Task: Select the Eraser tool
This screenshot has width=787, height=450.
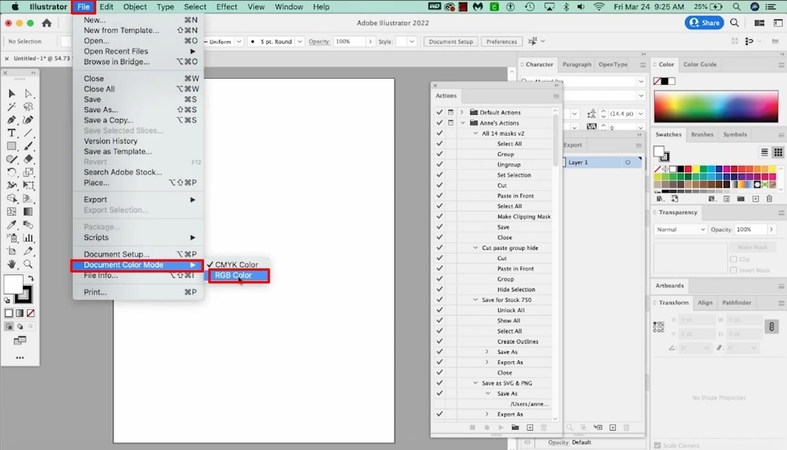Action: 28,159
